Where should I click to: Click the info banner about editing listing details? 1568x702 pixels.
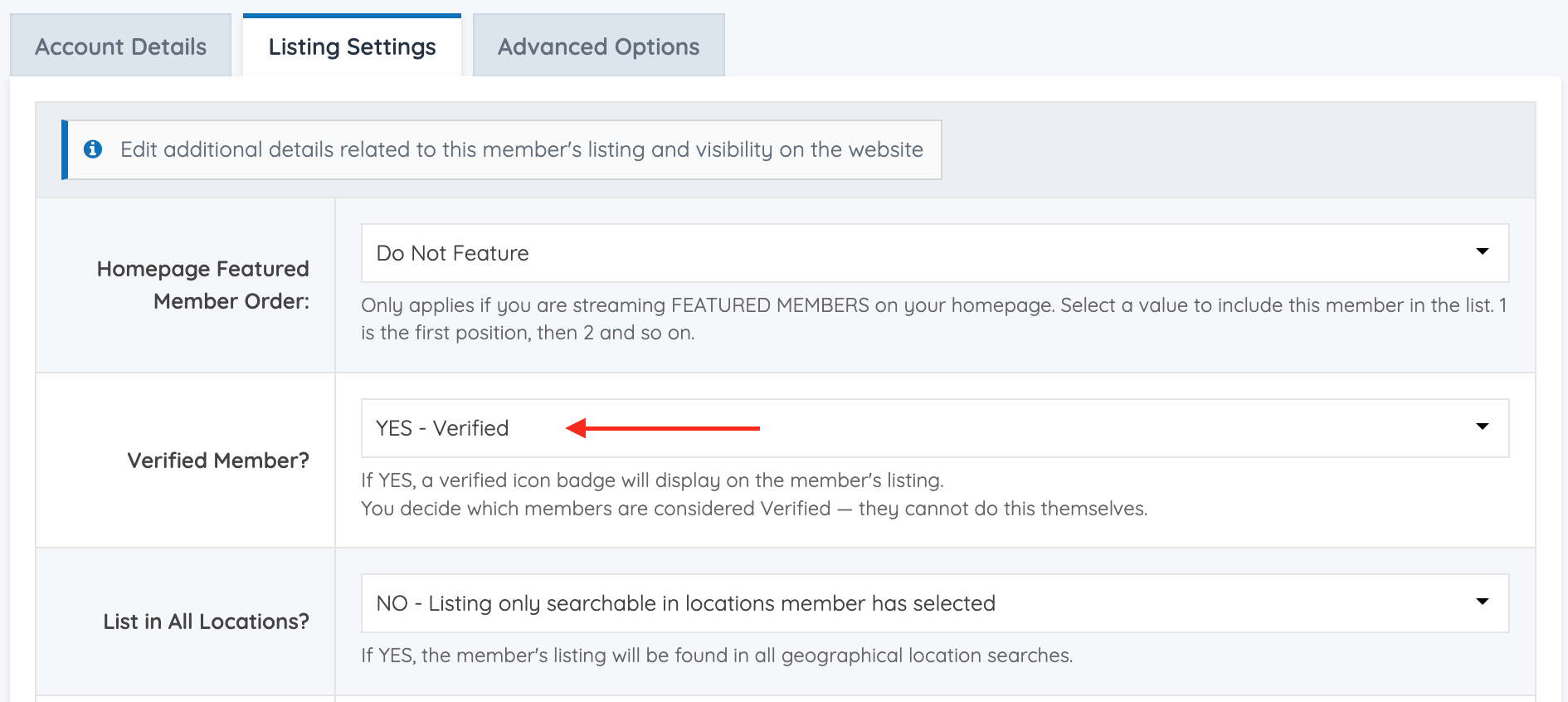(x=521, y=149)
